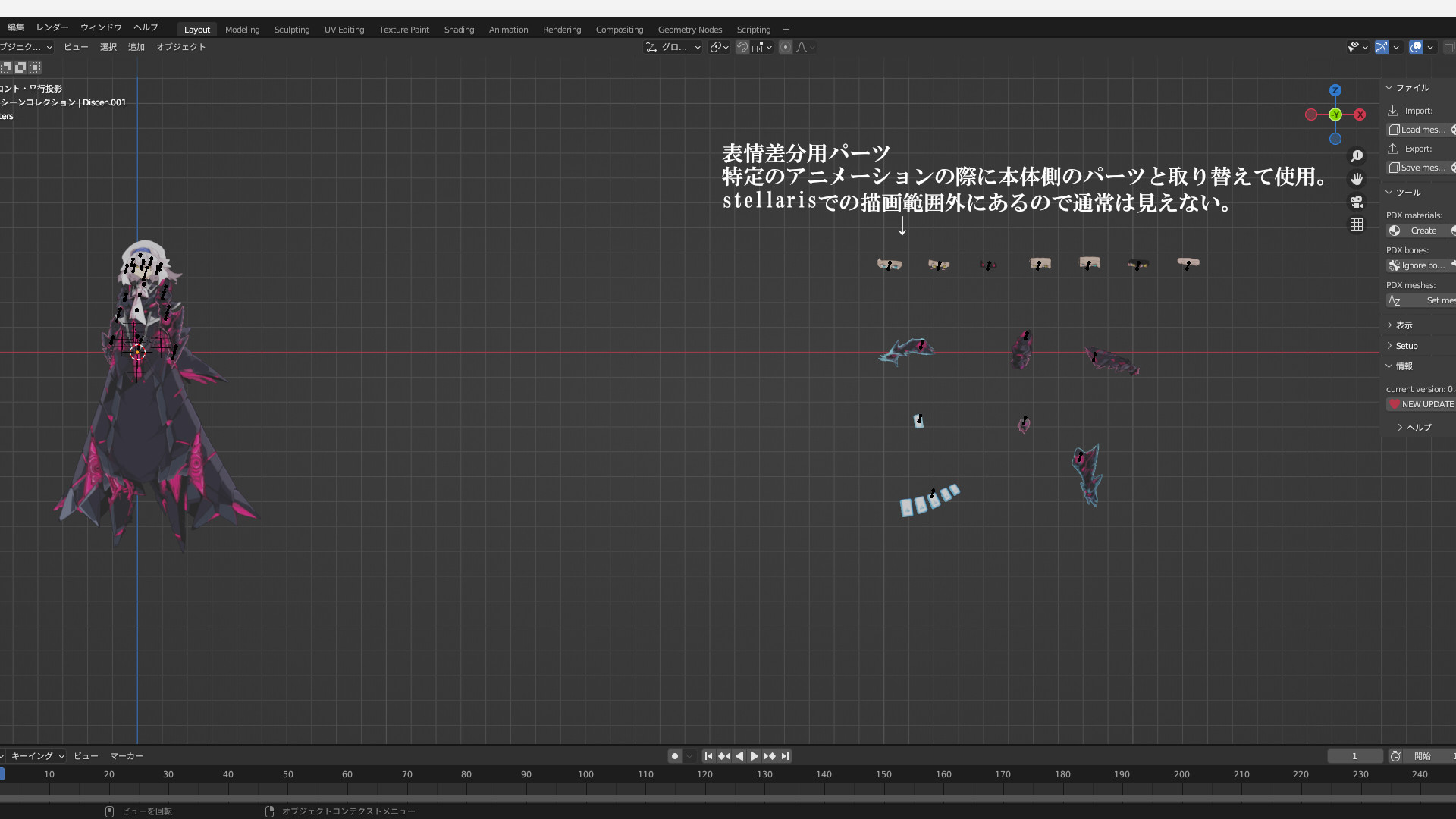Viewport: 1456px width, 819px height.
Task: Add a new workspace with plus button
Action: (786, 30)
